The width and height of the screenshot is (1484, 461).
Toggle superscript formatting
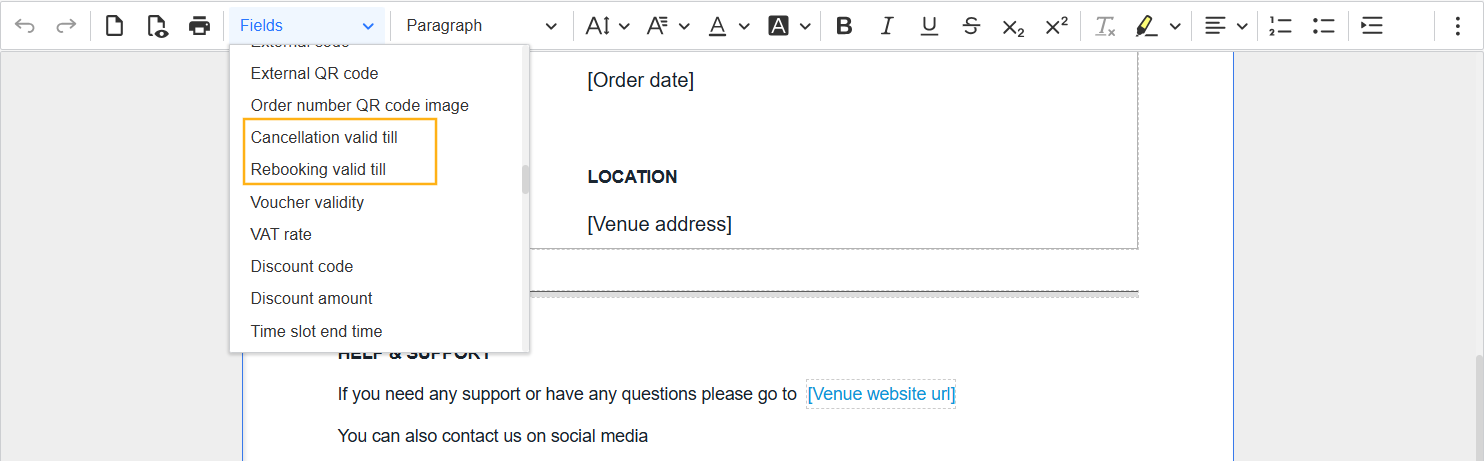coord(1056,26)
